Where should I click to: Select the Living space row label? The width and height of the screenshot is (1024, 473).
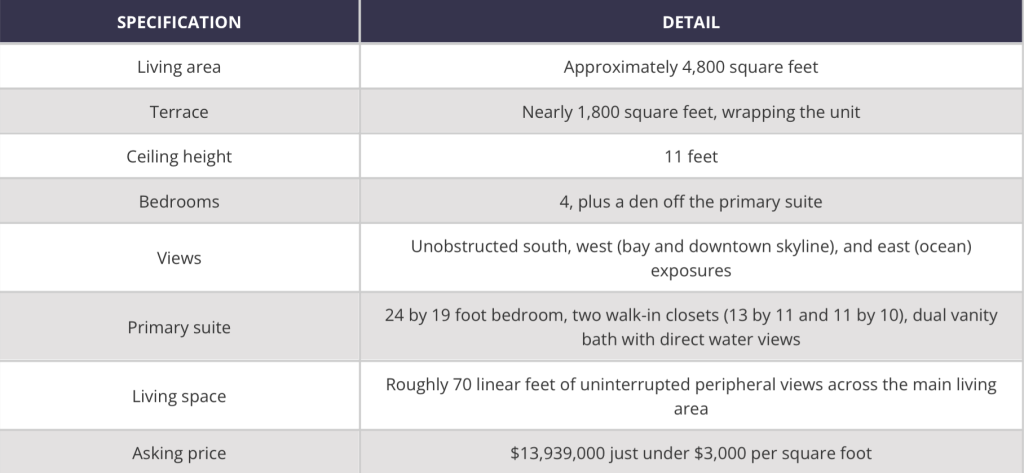click(179, 396)
